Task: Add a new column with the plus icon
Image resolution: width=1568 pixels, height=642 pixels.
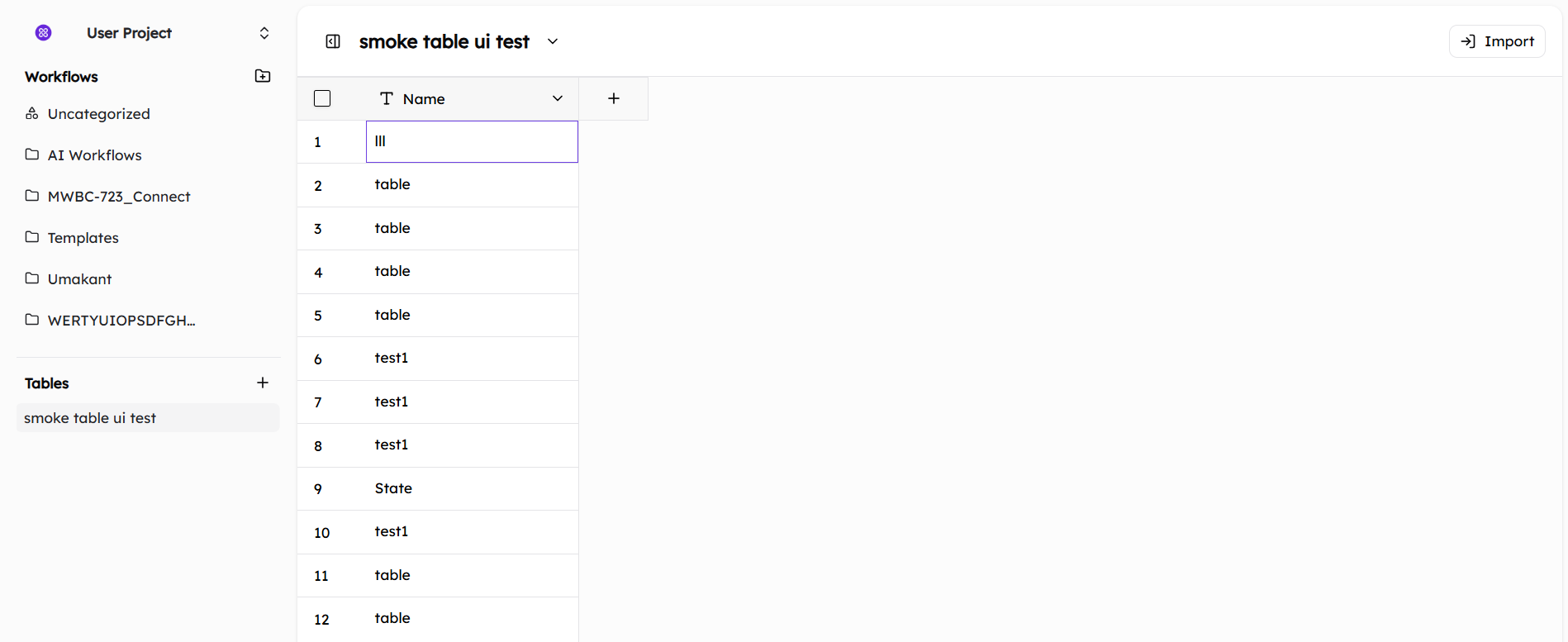Action: (614, 98)
